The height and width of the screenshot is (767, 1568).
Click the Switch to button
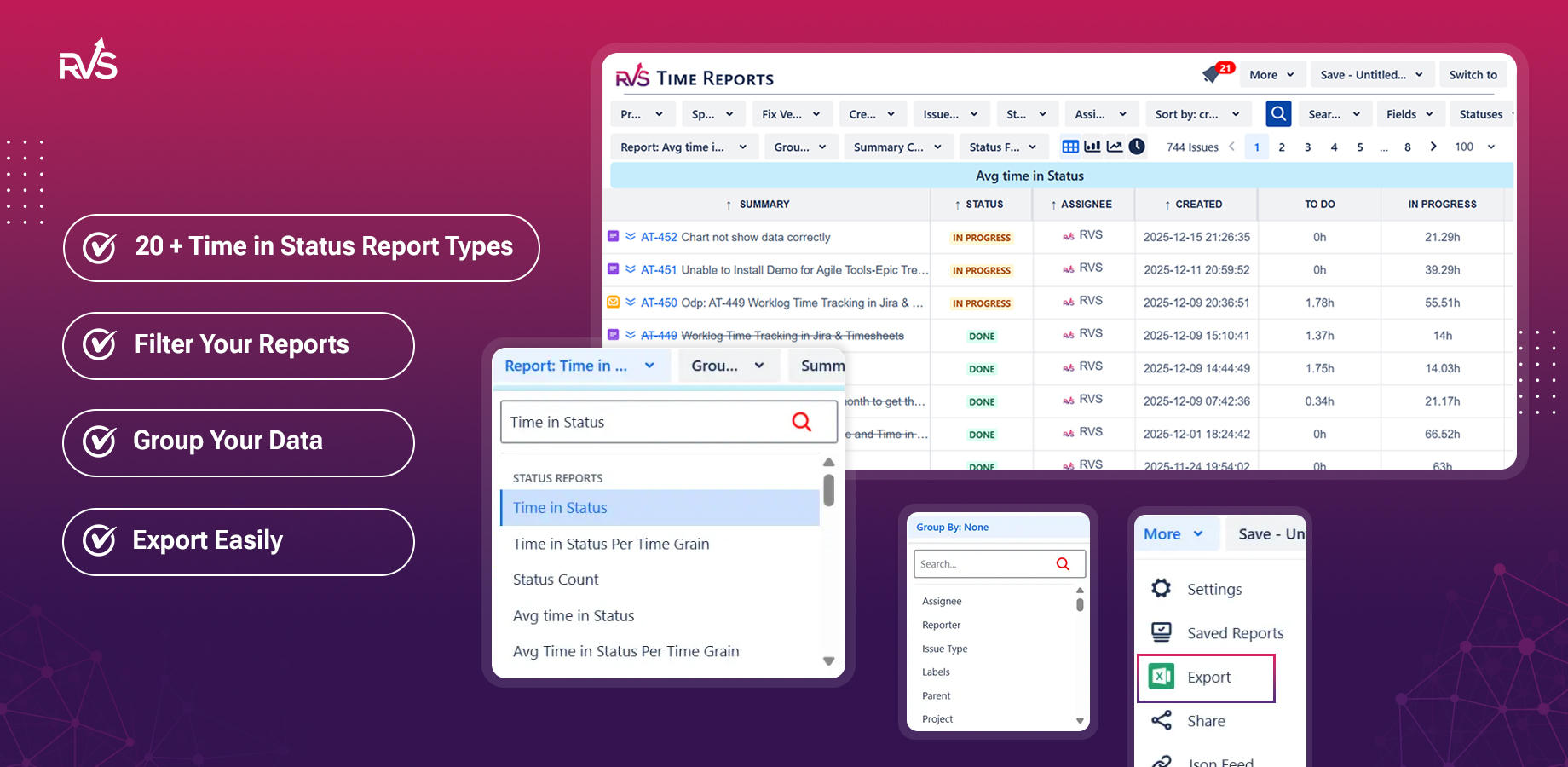click(x=1473, y=74)
